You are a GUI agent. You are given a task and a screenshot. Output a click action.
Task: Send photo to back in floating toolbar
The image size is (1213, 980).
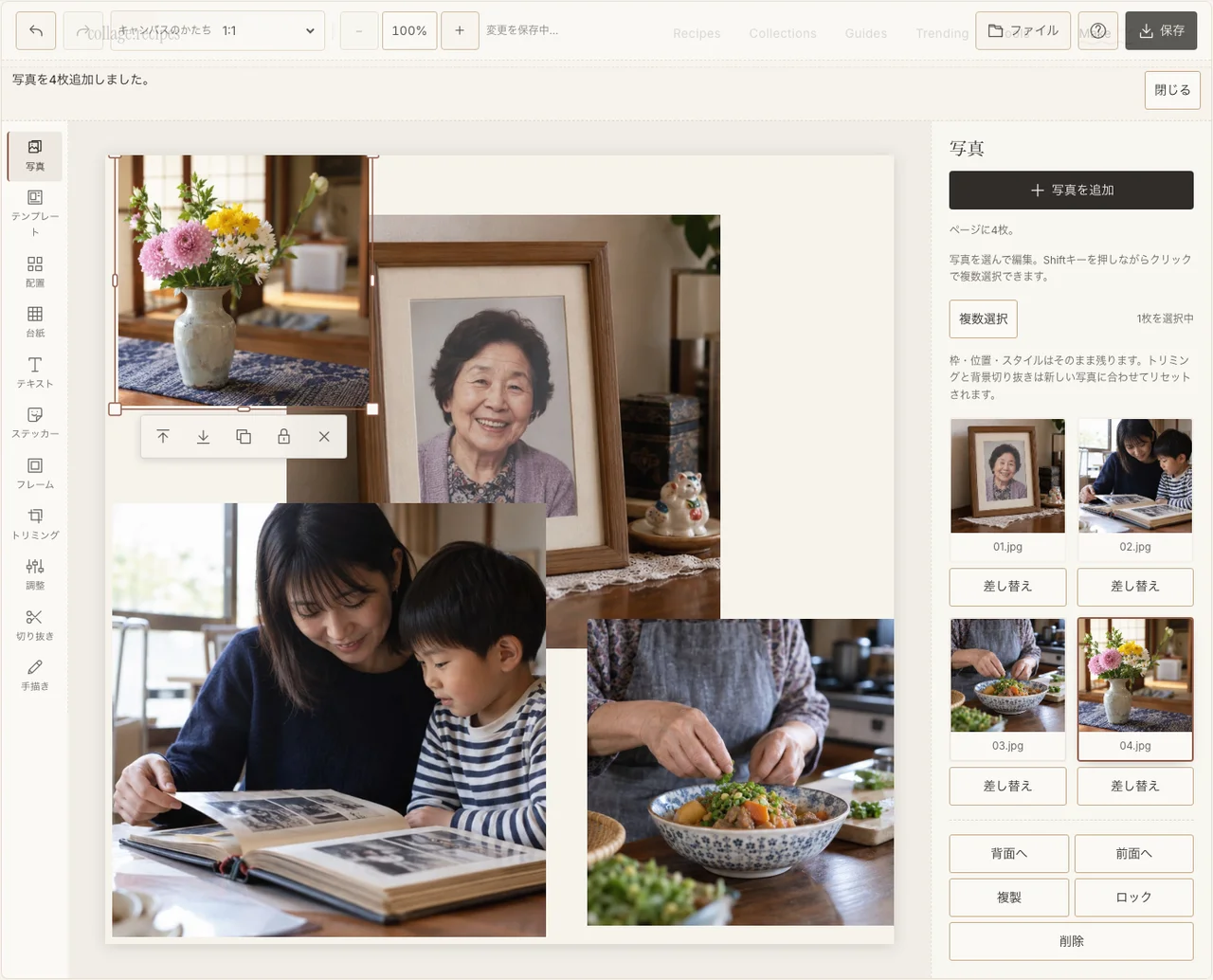203,437
